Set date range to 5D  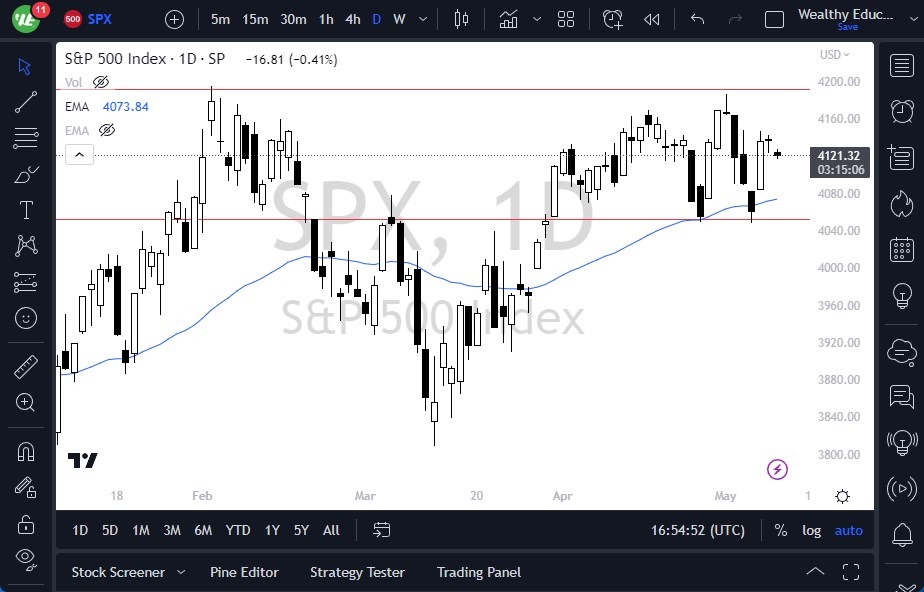[110, 531]
